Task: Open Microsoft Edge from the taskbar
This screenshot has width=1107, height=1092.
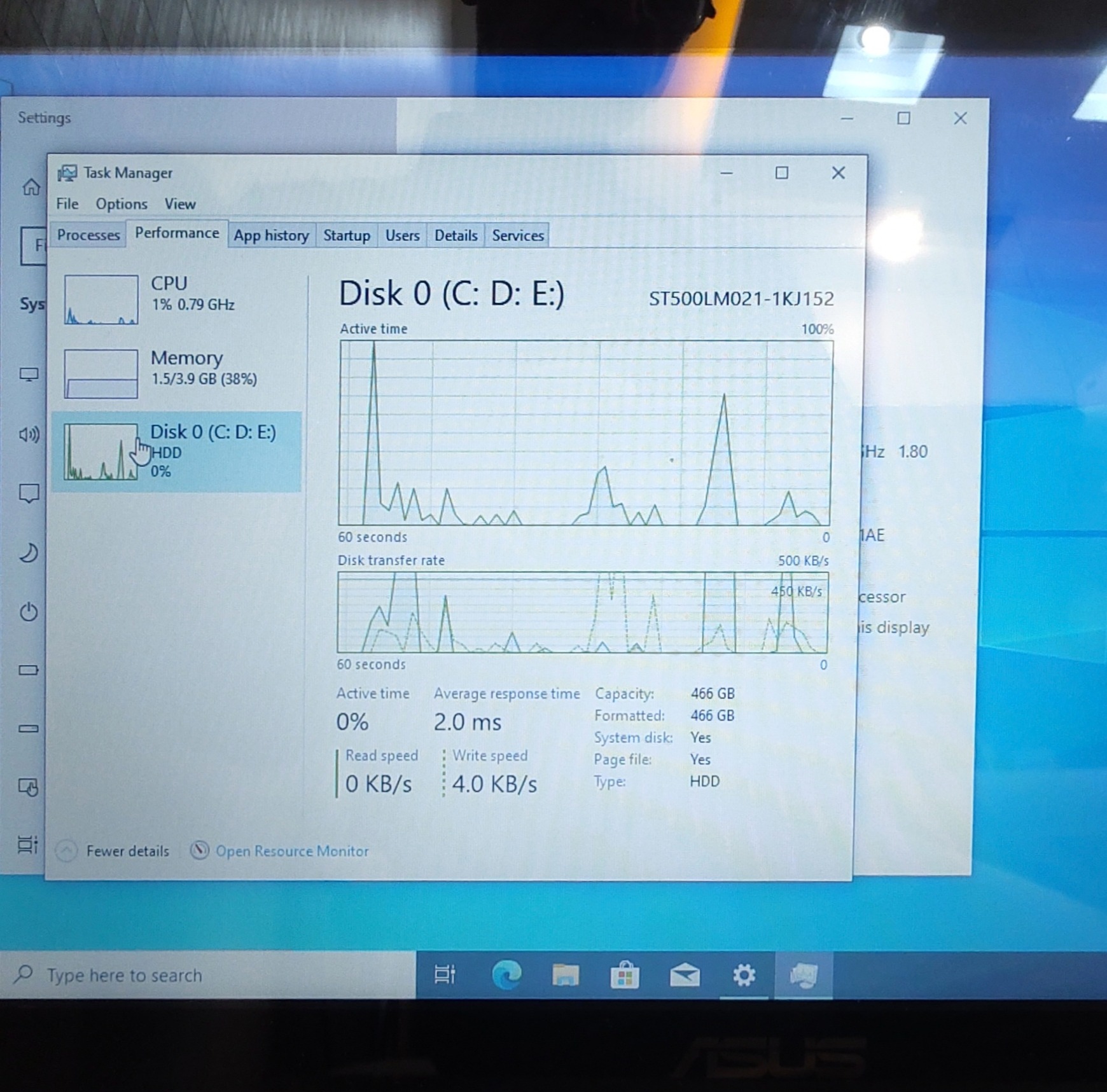Action: point(506,975)
